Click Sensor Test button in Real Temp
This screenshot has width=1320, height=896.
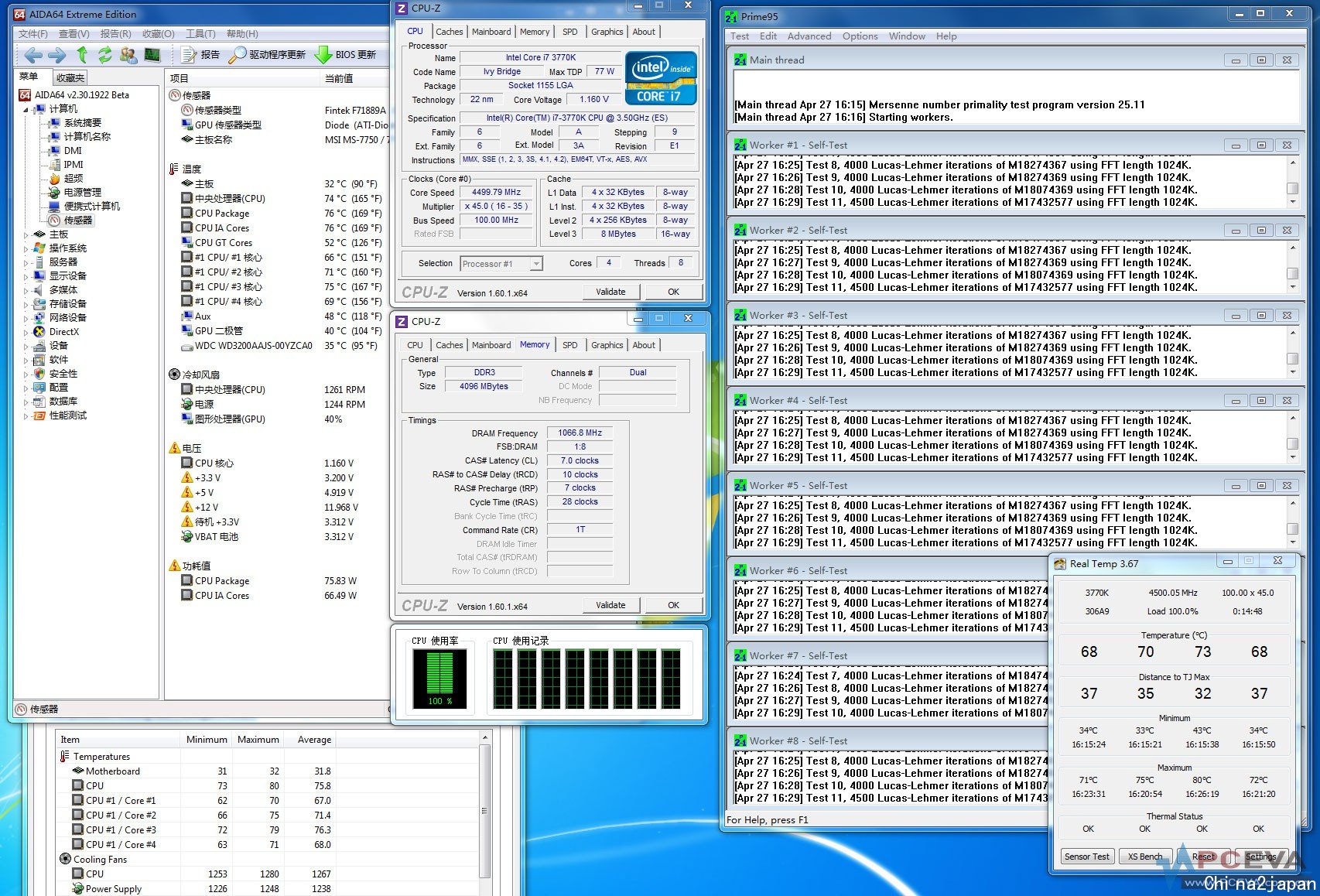click(x=1087, y=857)
